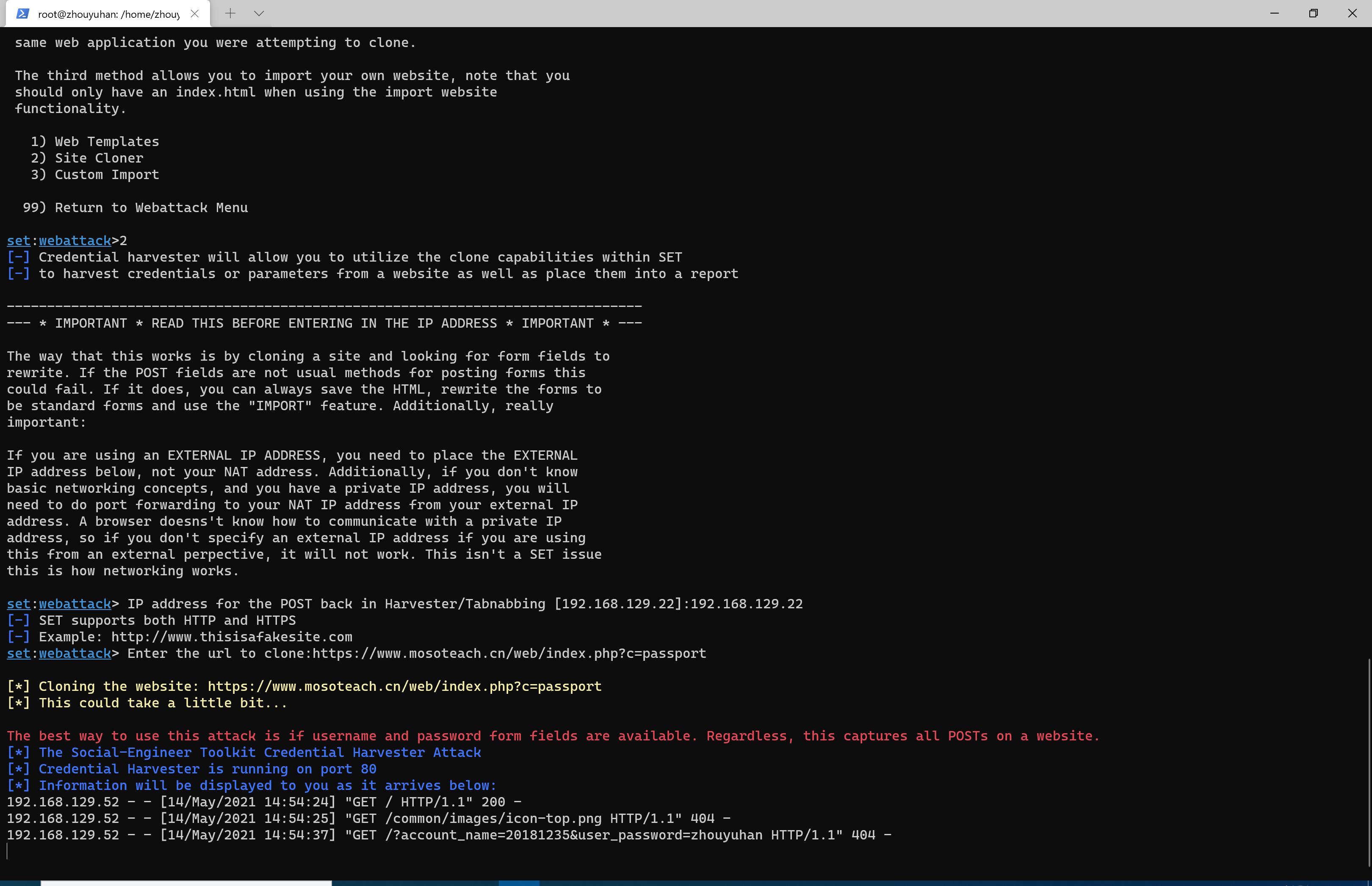The width and height of the screenshot is (1372, 886).
Task: Click "Information will be displayed to you" line
Action: 252,785
